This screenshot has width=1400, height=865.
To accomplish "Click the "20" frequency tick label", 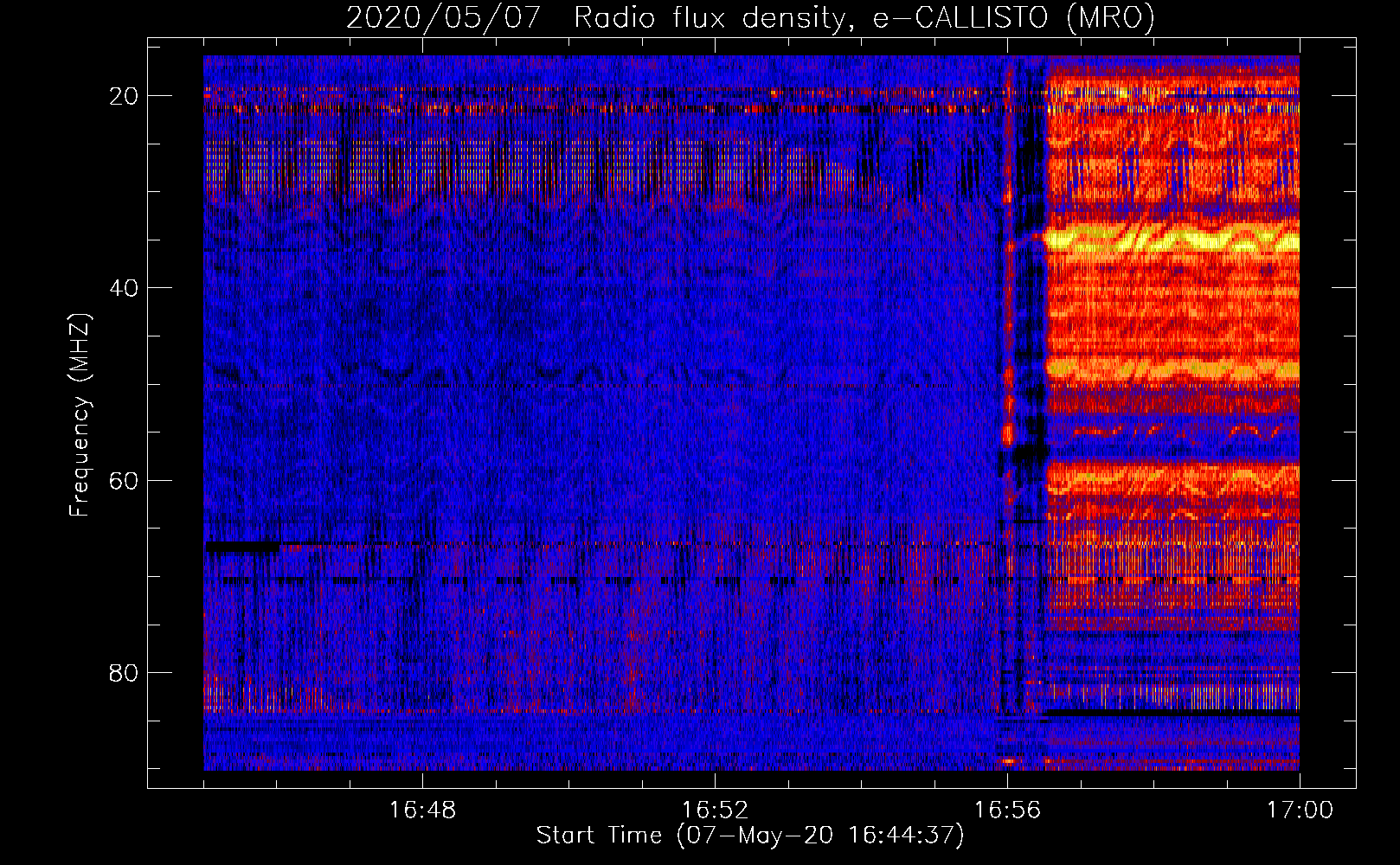I will click(124, 96).
